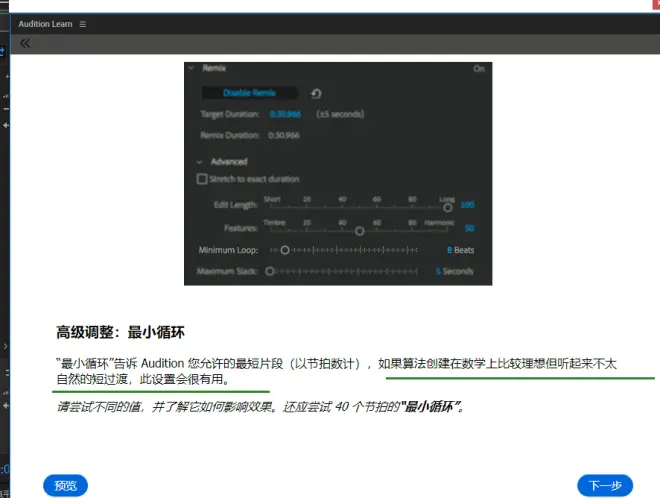The height and width of the screenshot is (498, 660).
Task: Click the heading 高级调整：最小循环
Action: coord(120,332)
